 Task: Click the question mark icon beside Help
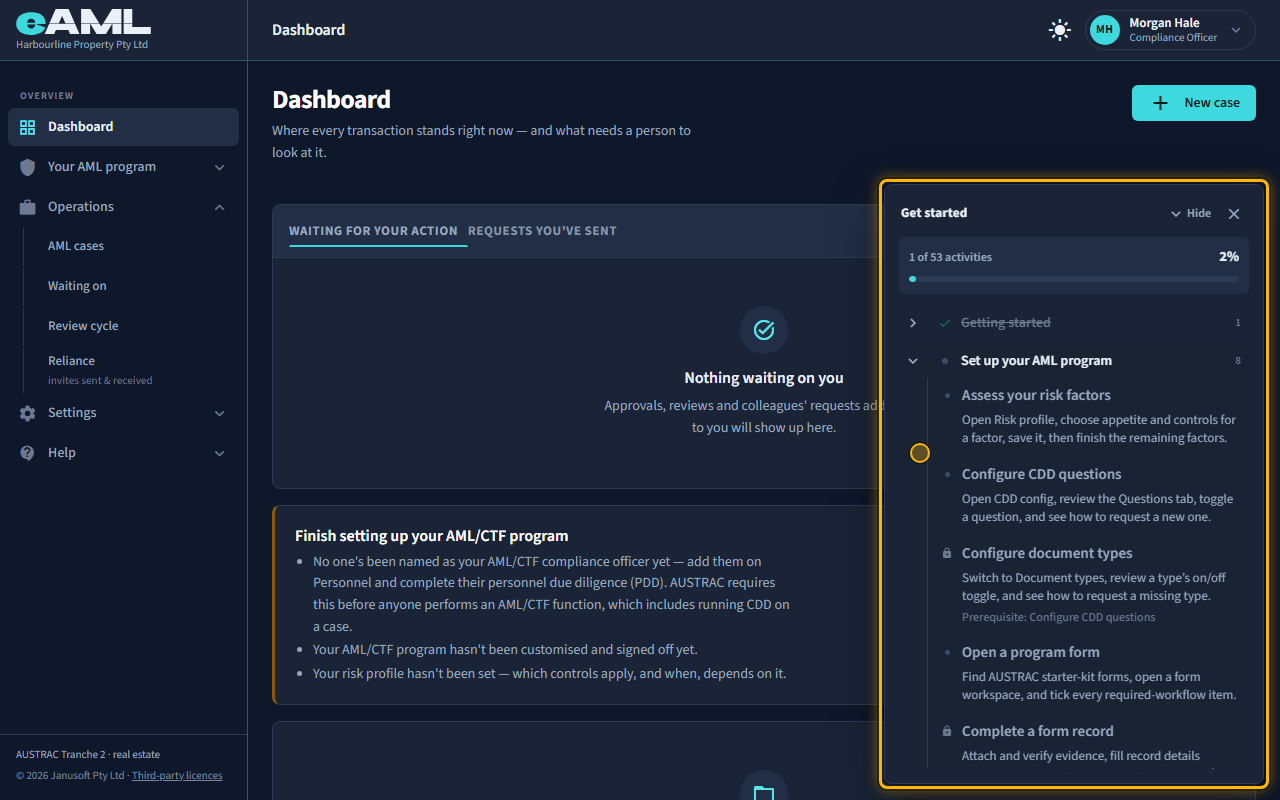pos(27,453)
